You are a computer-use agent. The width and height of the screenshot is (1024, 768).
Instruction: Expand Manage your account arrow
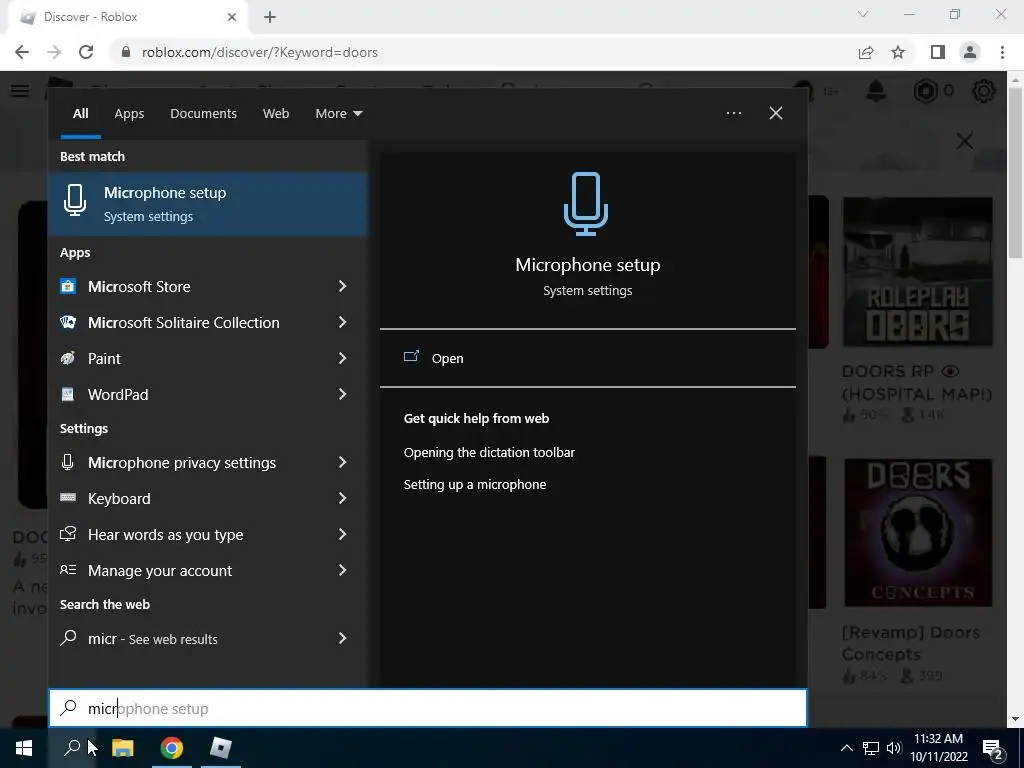(x=342, y=570)
